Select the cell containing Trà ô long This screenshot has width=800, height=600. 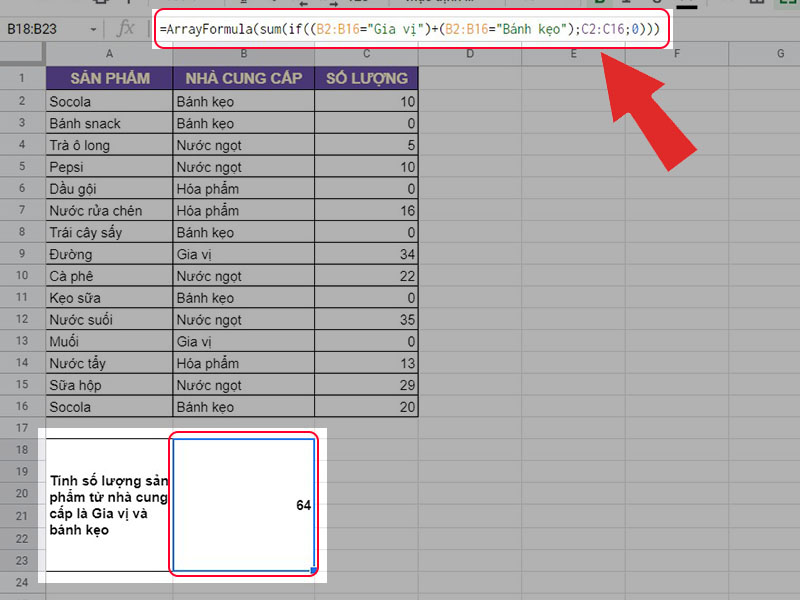(x=108, y=145)
